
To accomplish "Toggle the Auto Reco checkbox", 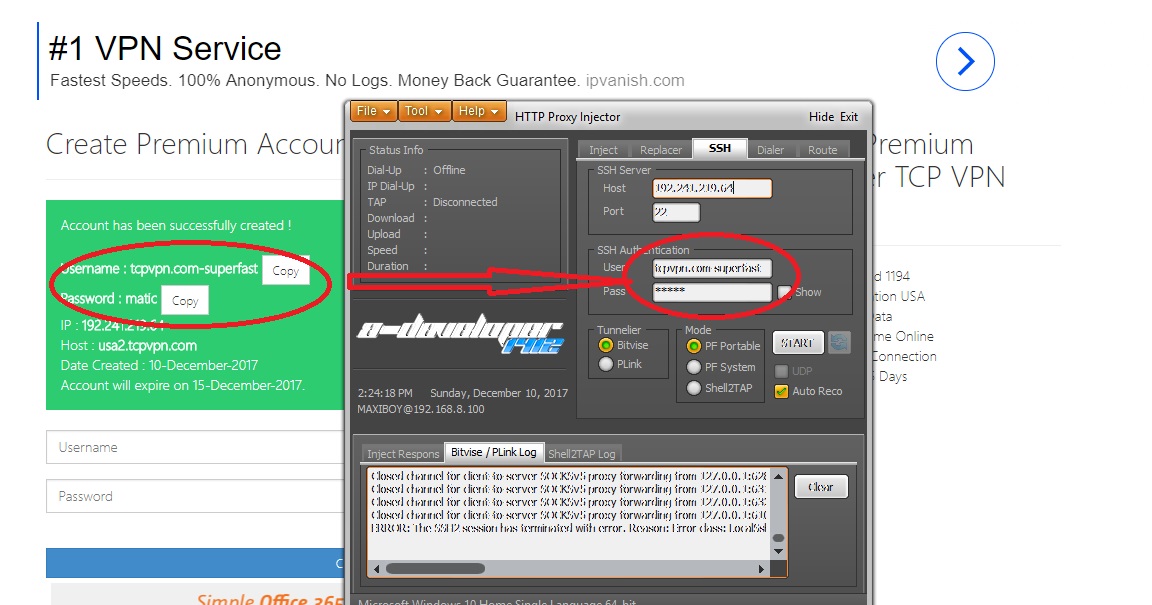I will point(782,391).
